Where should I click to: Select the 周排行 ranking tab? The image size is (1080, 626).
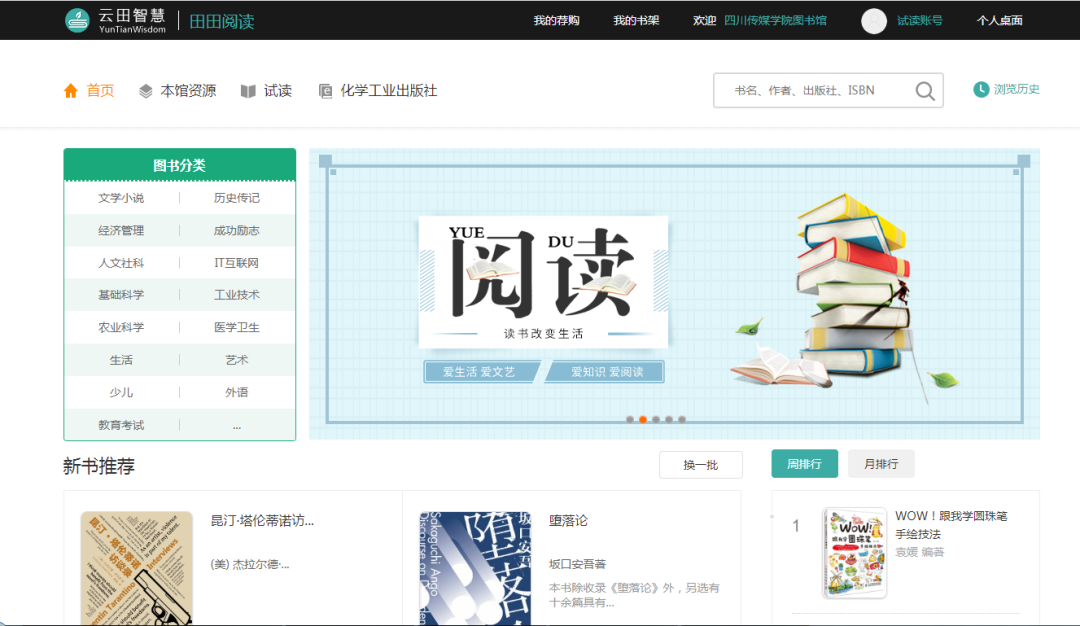[804, 464]
